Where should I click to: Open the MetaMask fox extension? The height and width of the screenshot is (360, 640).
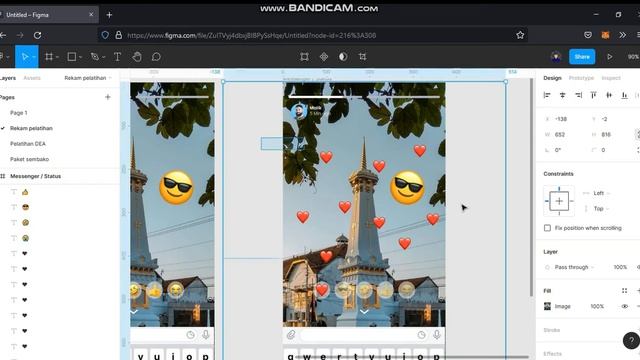[x=605, y=35]
